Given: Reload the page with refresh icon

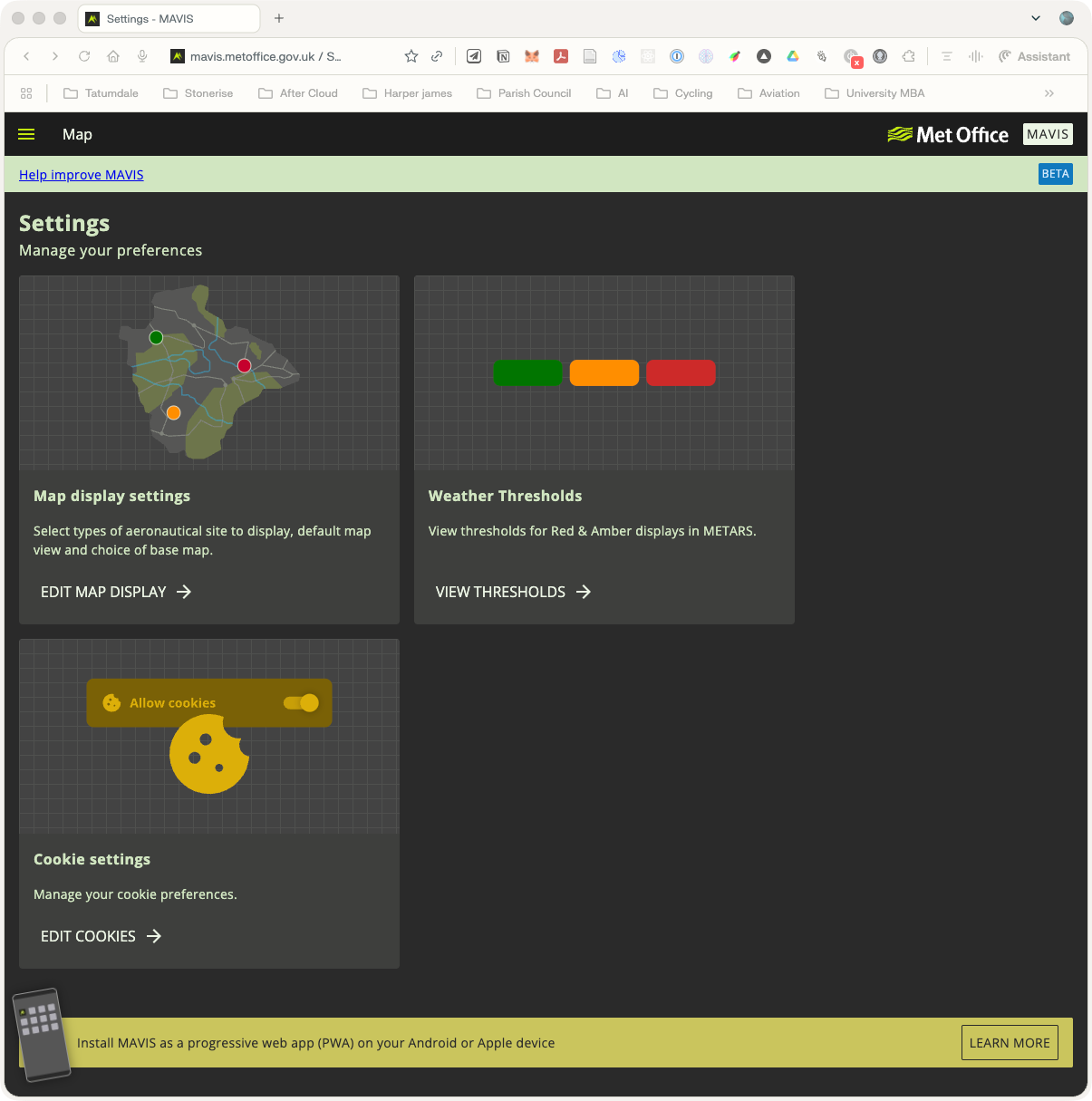Looking at the screenshot, I should 84,56.
